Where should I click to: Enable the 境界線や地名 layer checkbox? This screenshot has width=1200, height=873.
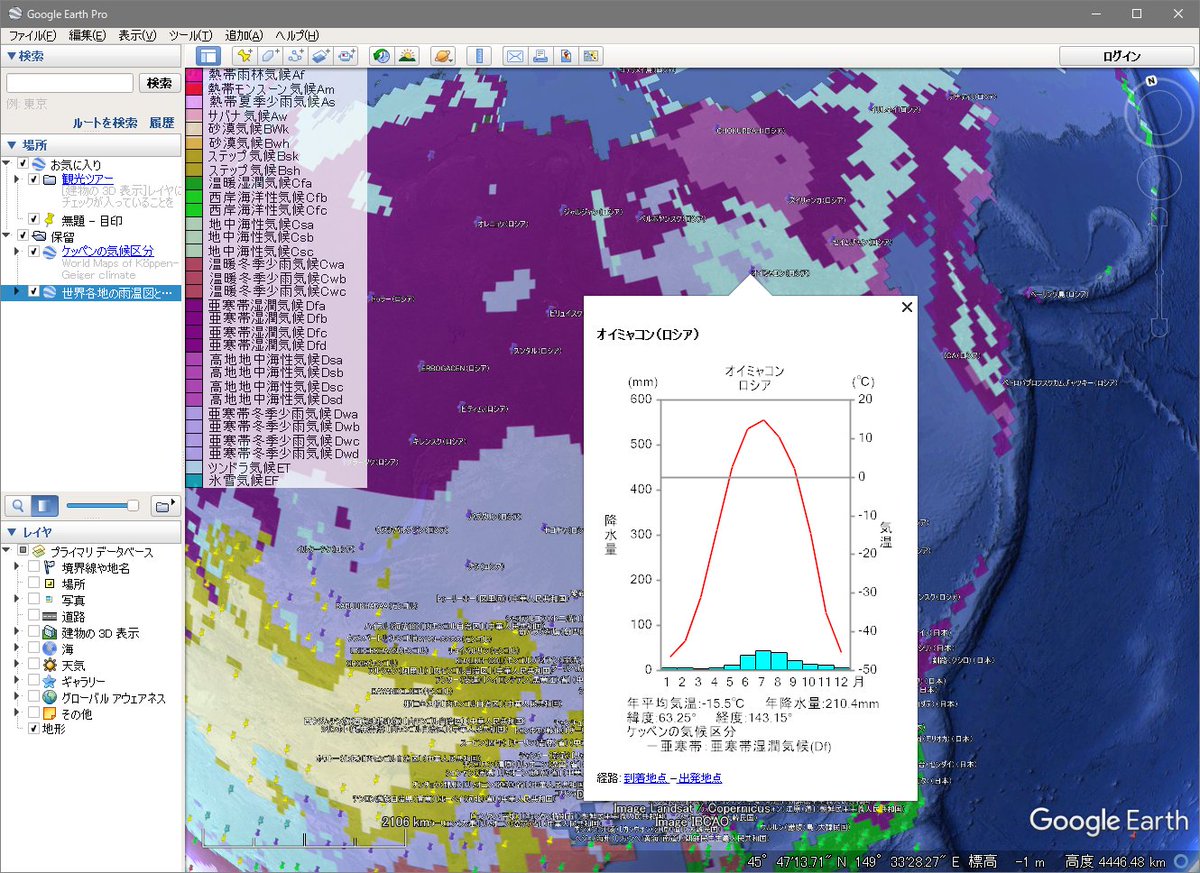[x=34, y=568]
